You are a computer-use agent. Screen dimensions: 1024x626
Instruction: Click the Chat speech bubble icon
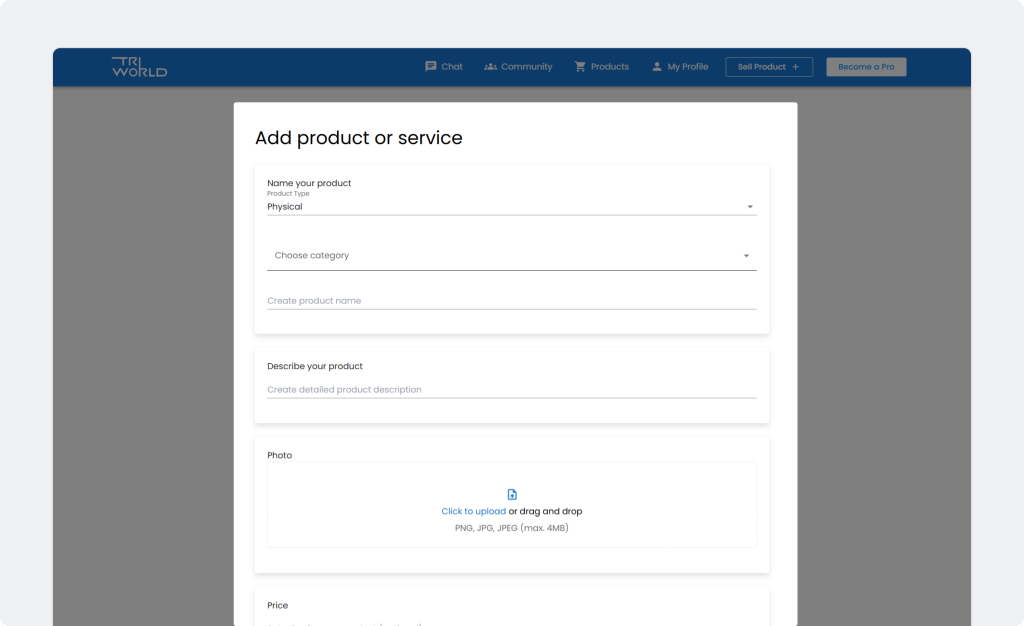(x=429, y=66)
